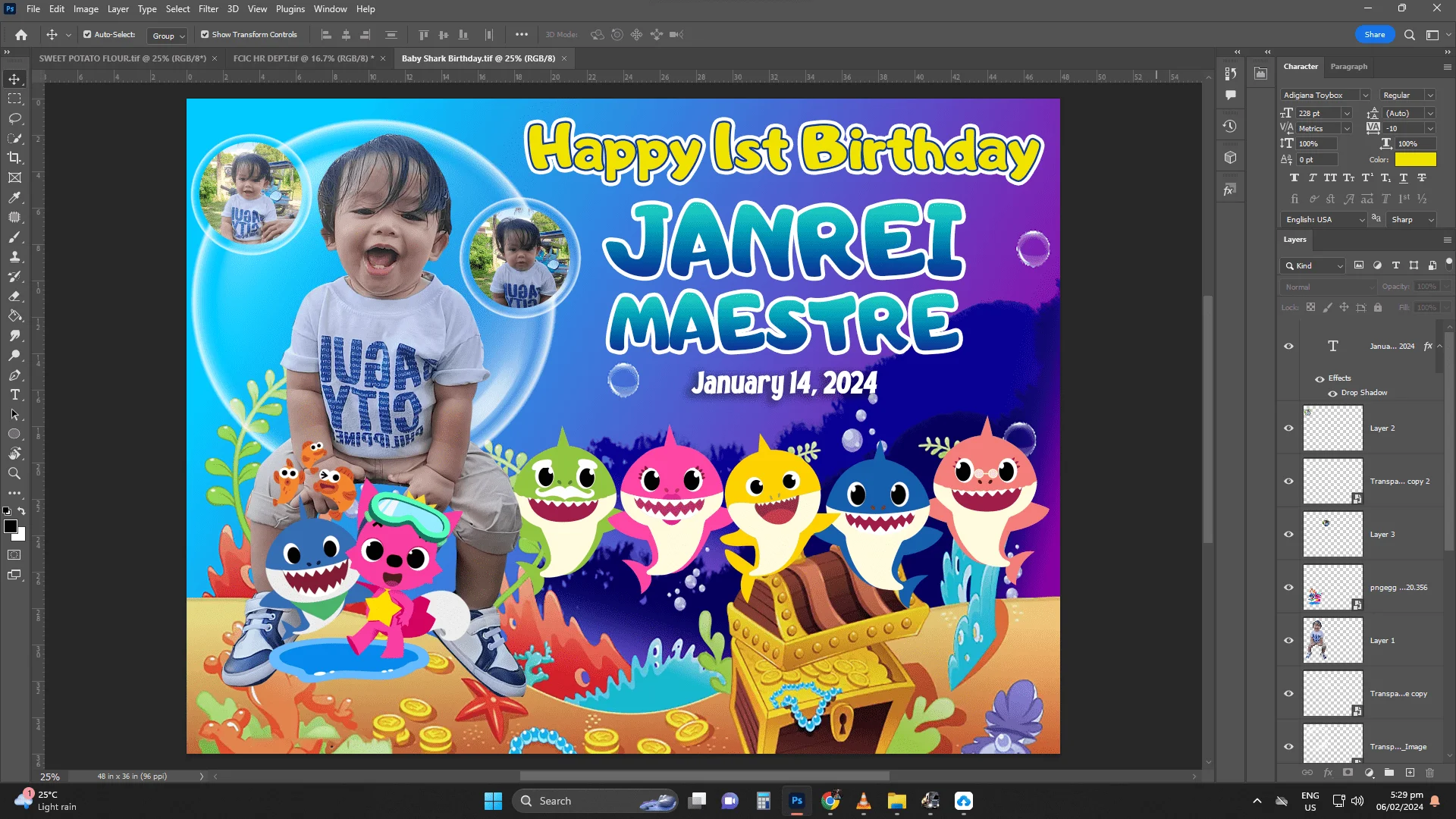
Task: Open the English: USA language dropdown
Action: coord(1323,220)
